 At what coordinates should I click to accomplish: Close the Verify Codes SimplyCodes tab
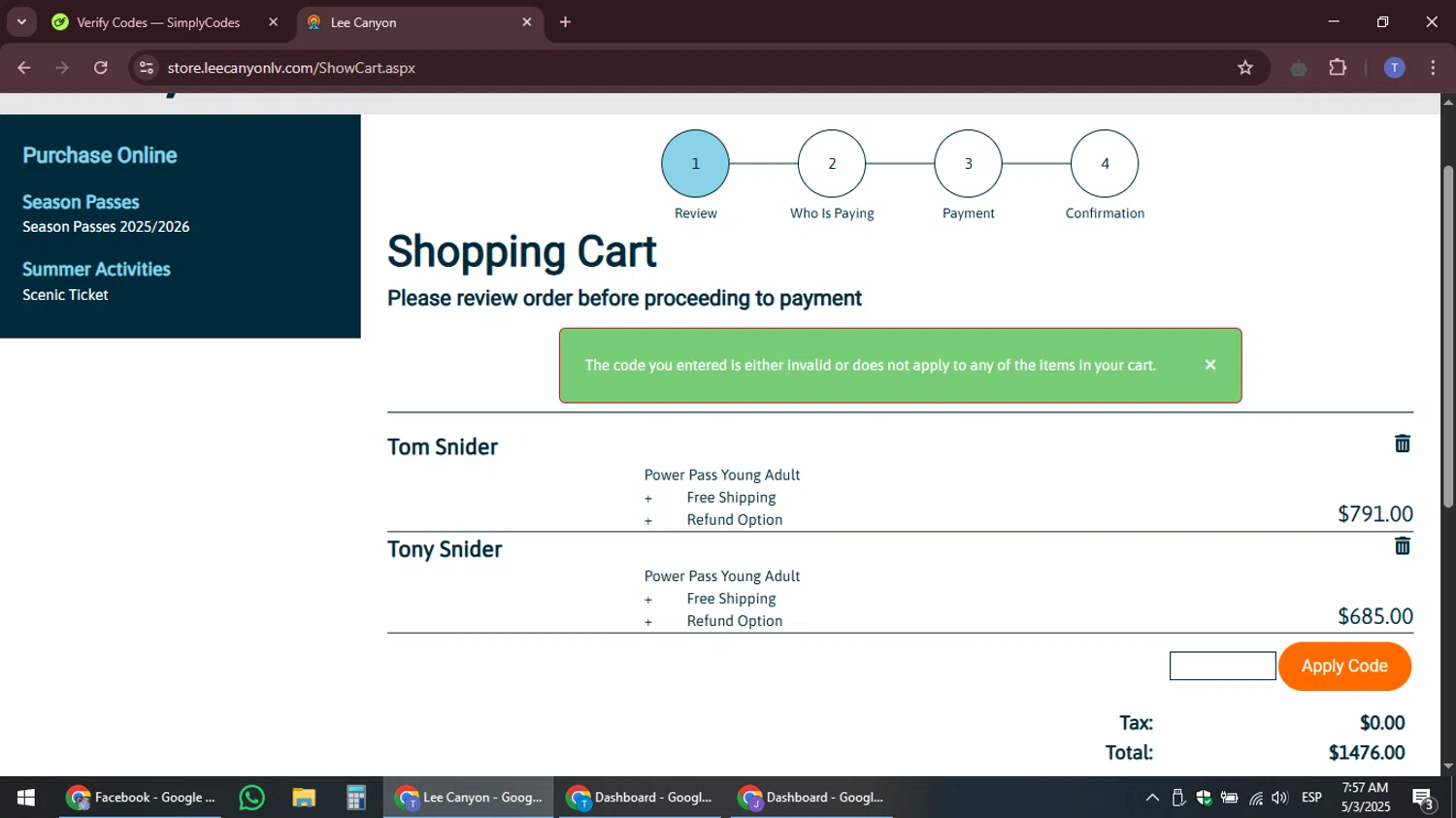coord(273,22)
